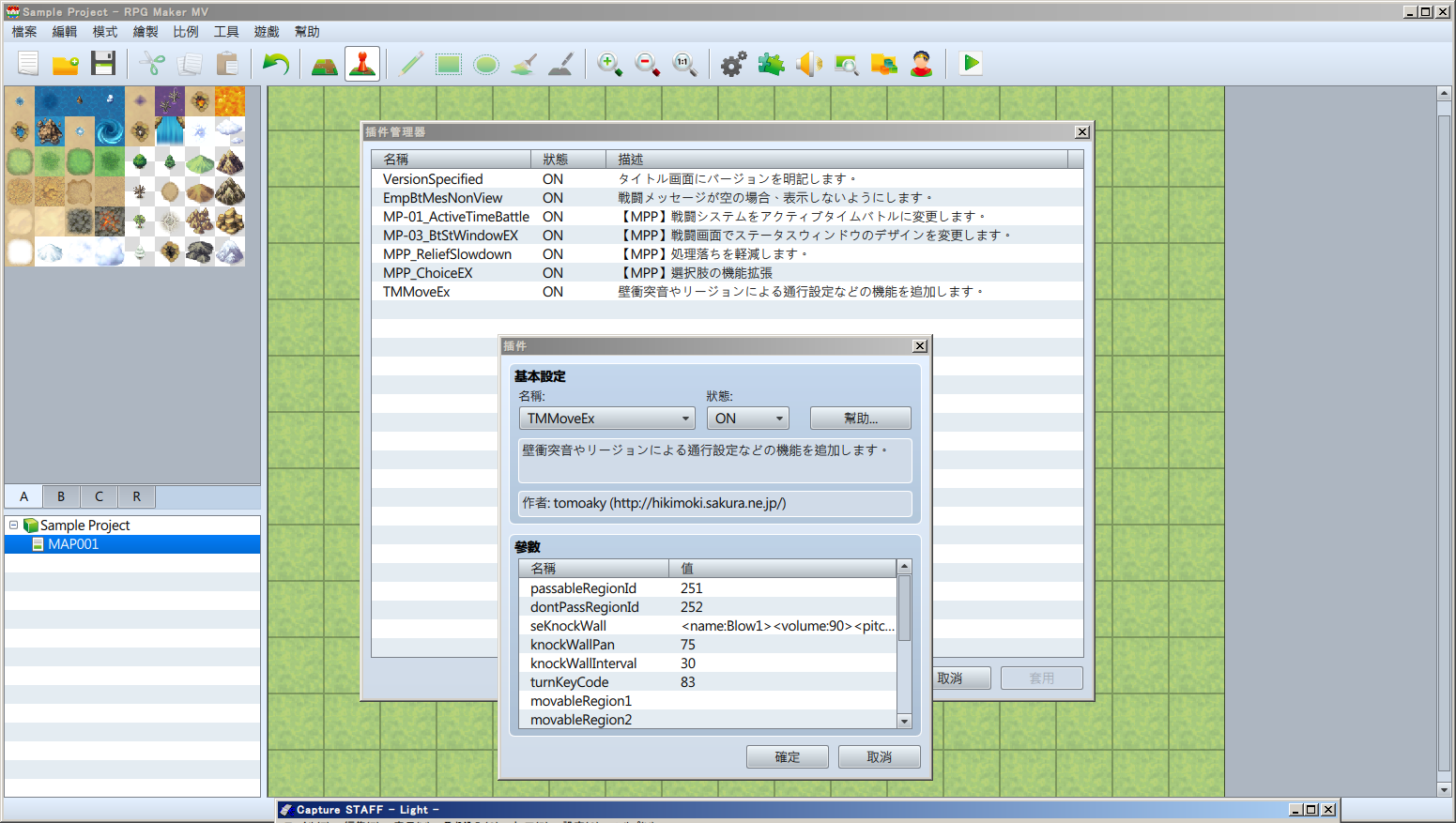Open the status ON dropdown
The width and height of the screenshot is (1456, 823).
[748, 419]
